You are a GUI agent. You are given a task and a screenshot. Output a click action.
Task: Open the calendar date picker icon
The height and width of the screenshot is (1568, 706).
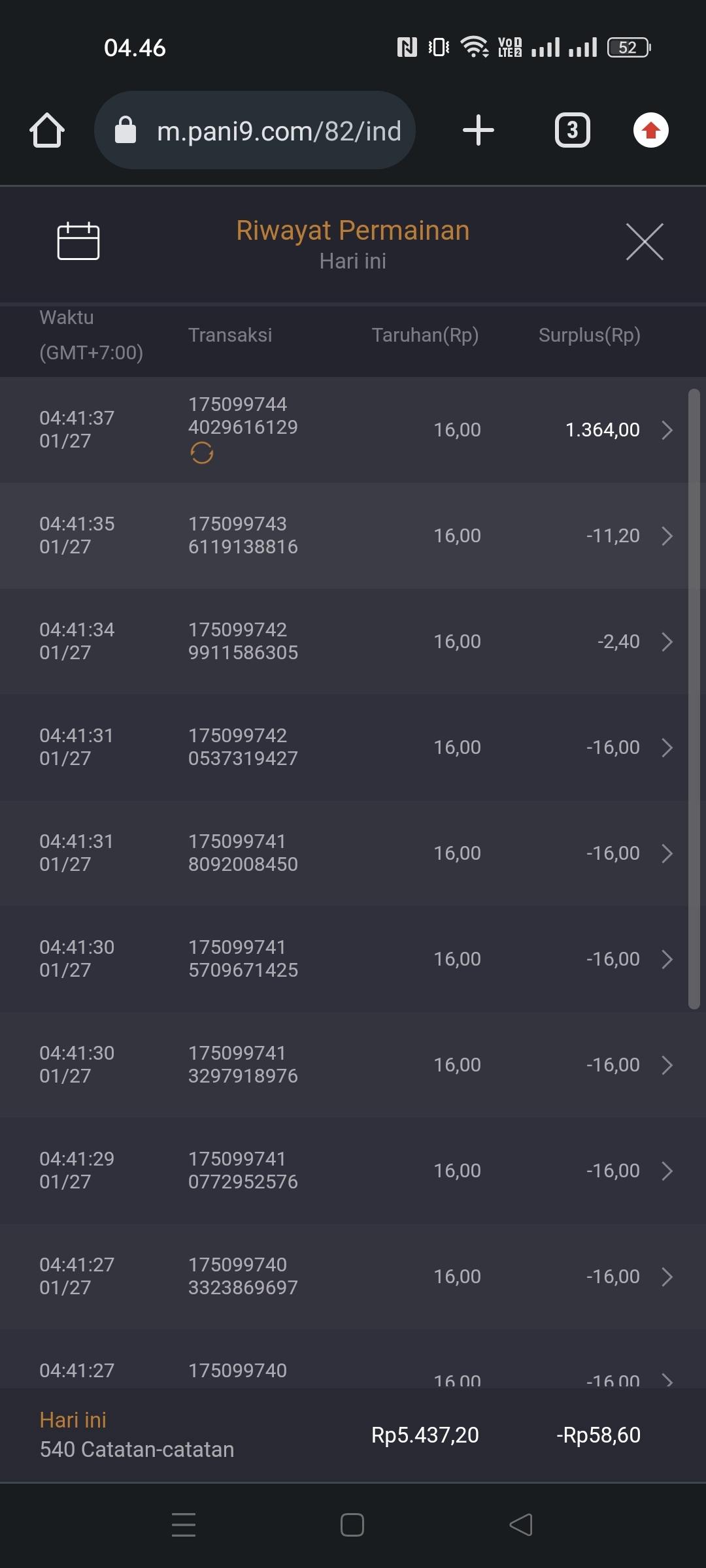click(x=78, y=241)
